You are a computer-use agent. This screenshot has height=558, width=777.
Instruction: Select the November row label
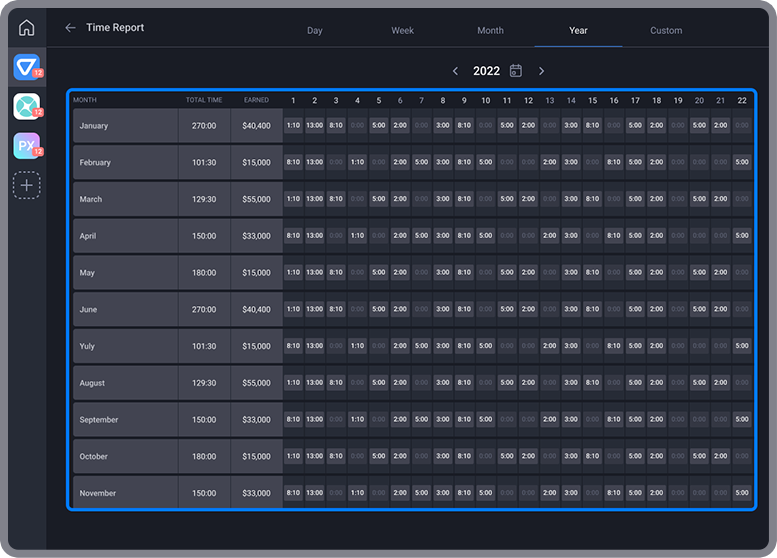coord(98,493)
